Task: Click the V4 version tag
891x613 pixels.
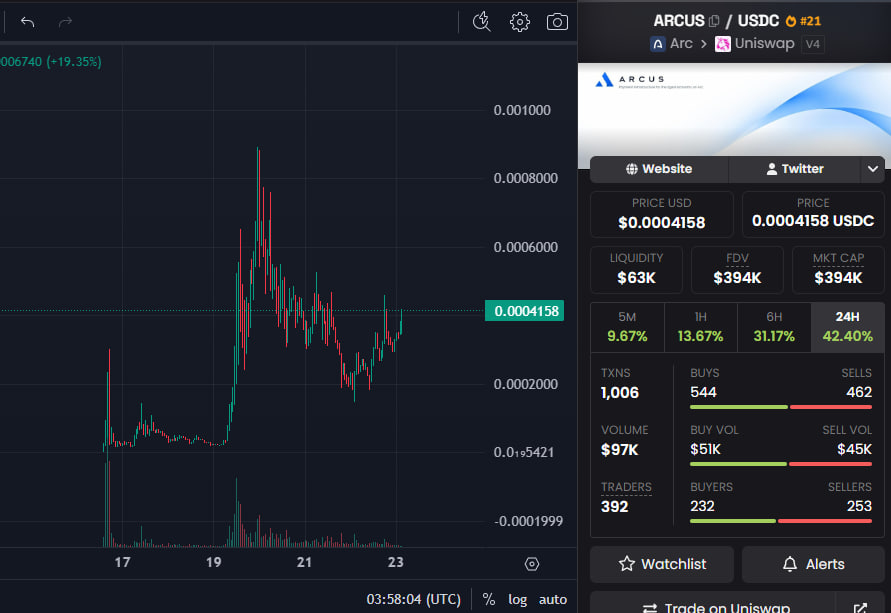Action: click(813, 44)
